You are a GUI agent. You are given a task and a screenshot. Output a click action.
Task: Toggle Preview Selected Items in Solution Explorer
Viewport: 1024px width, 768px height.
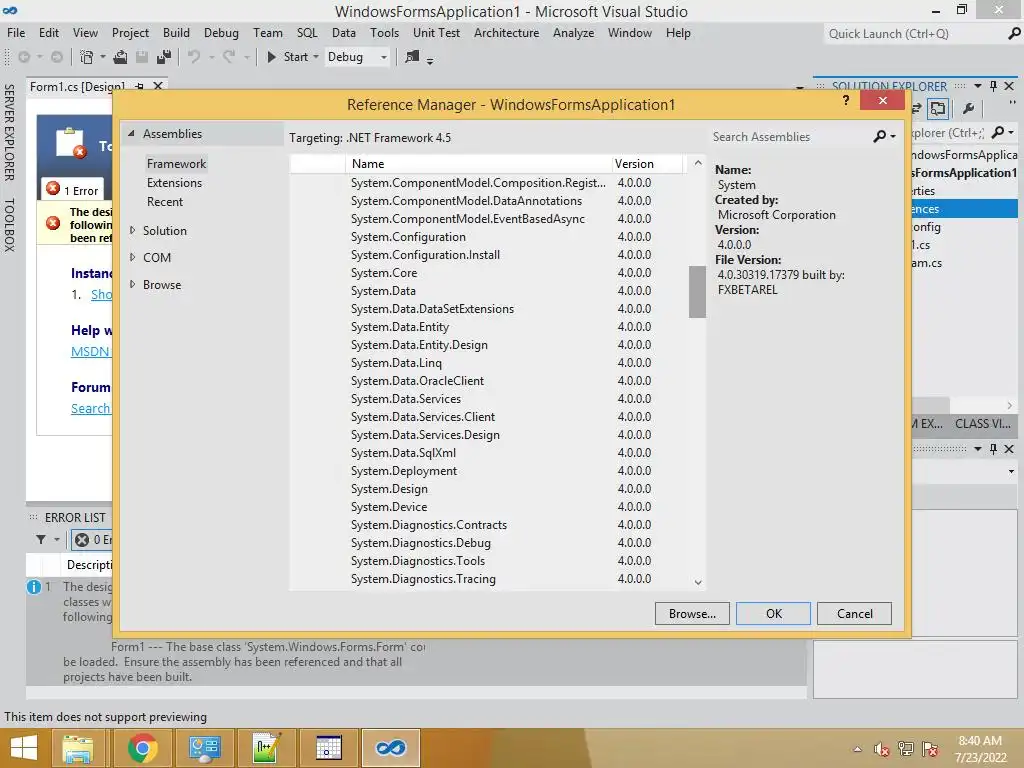coord(938,108)
